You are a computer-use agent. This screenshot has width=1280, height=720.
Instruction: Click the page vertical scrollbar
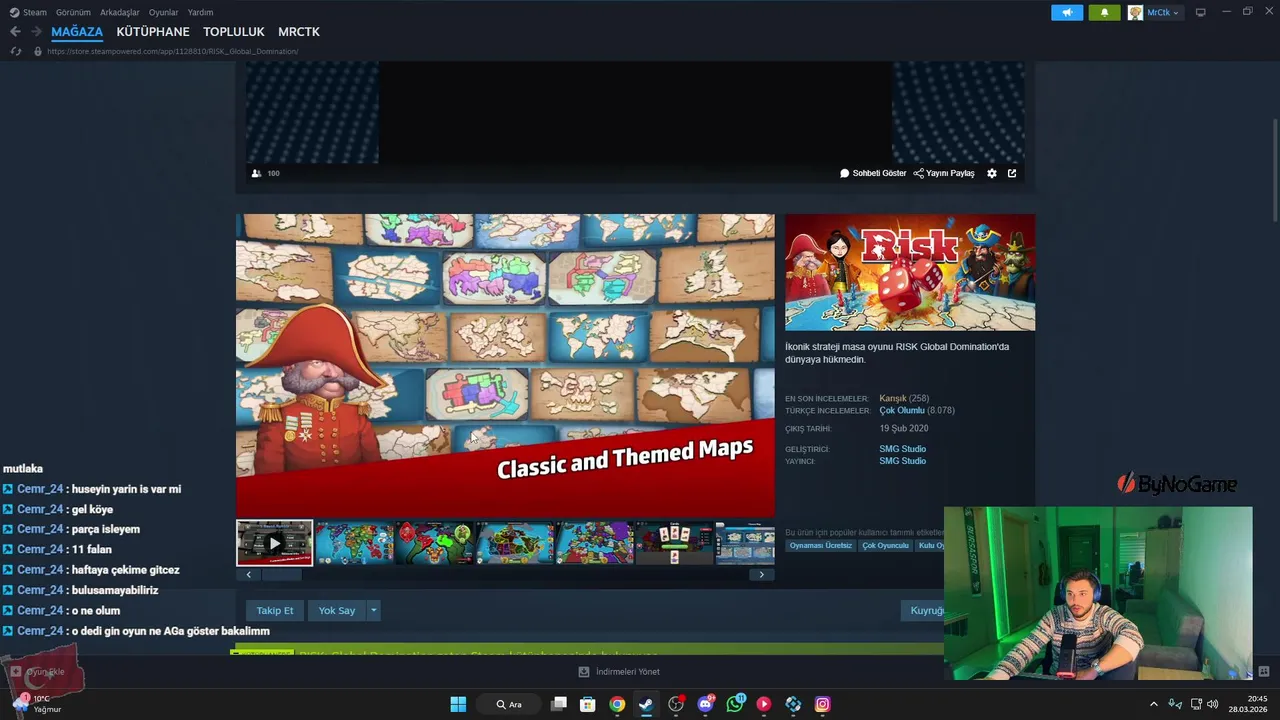(x=1275, y=170)
